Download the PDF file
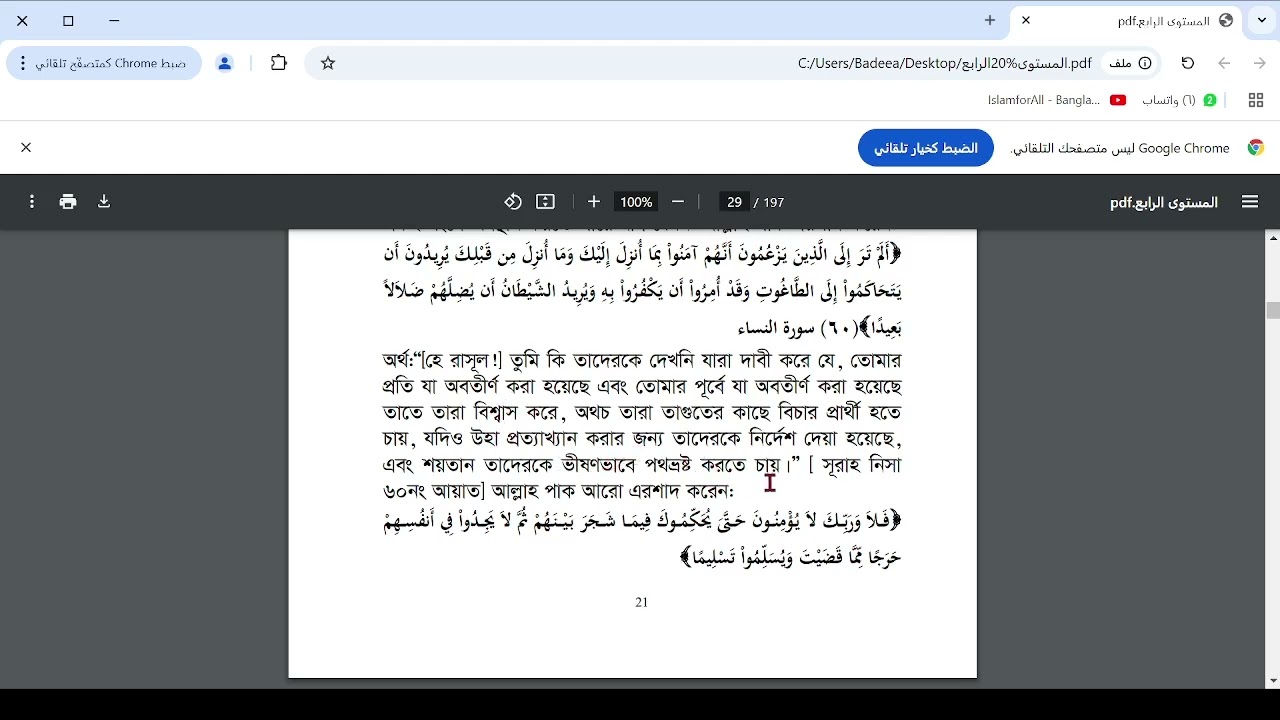The image size is (1280, 720). pyautogui.click(x=104, y=202)
